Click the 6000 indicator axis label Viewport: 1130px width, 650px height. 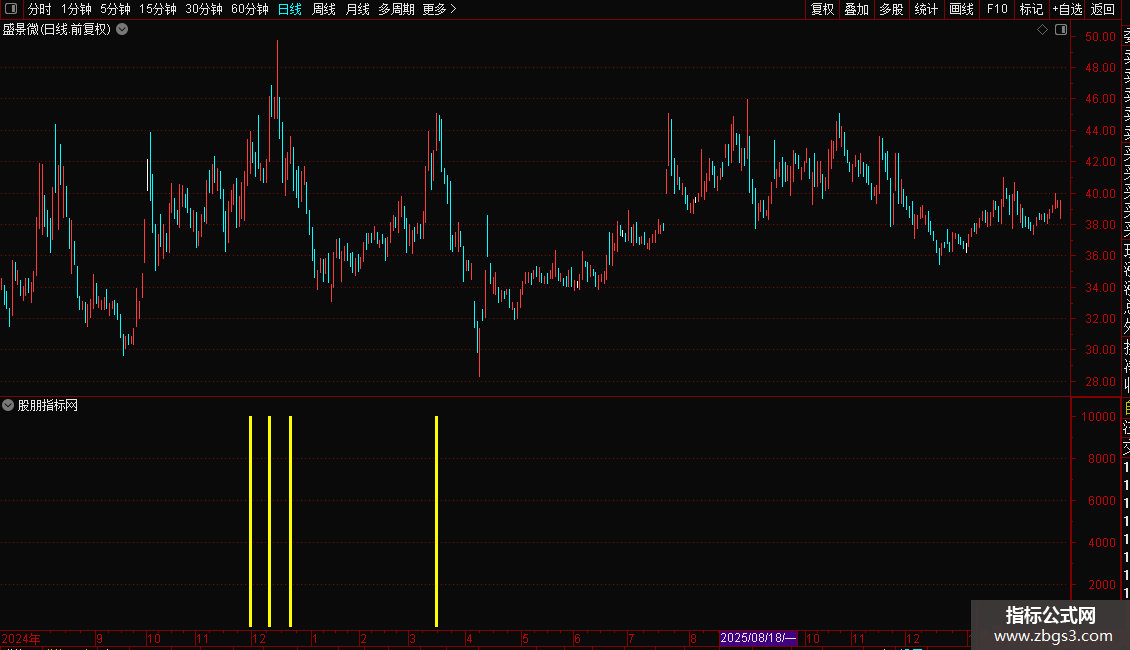[1102, 501]
